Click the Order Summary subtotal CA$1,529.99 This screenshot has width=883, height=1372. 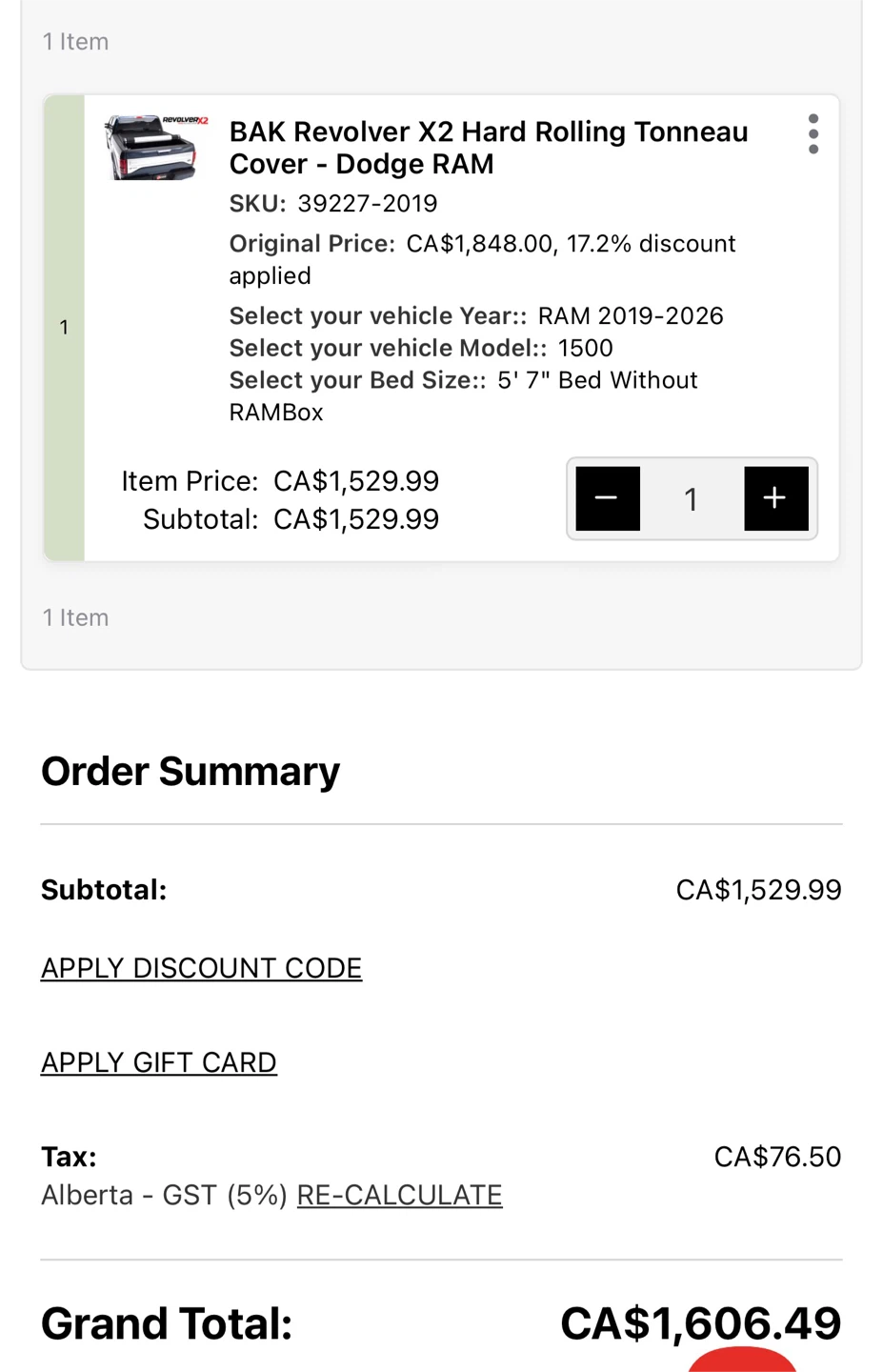pos(758,890)
